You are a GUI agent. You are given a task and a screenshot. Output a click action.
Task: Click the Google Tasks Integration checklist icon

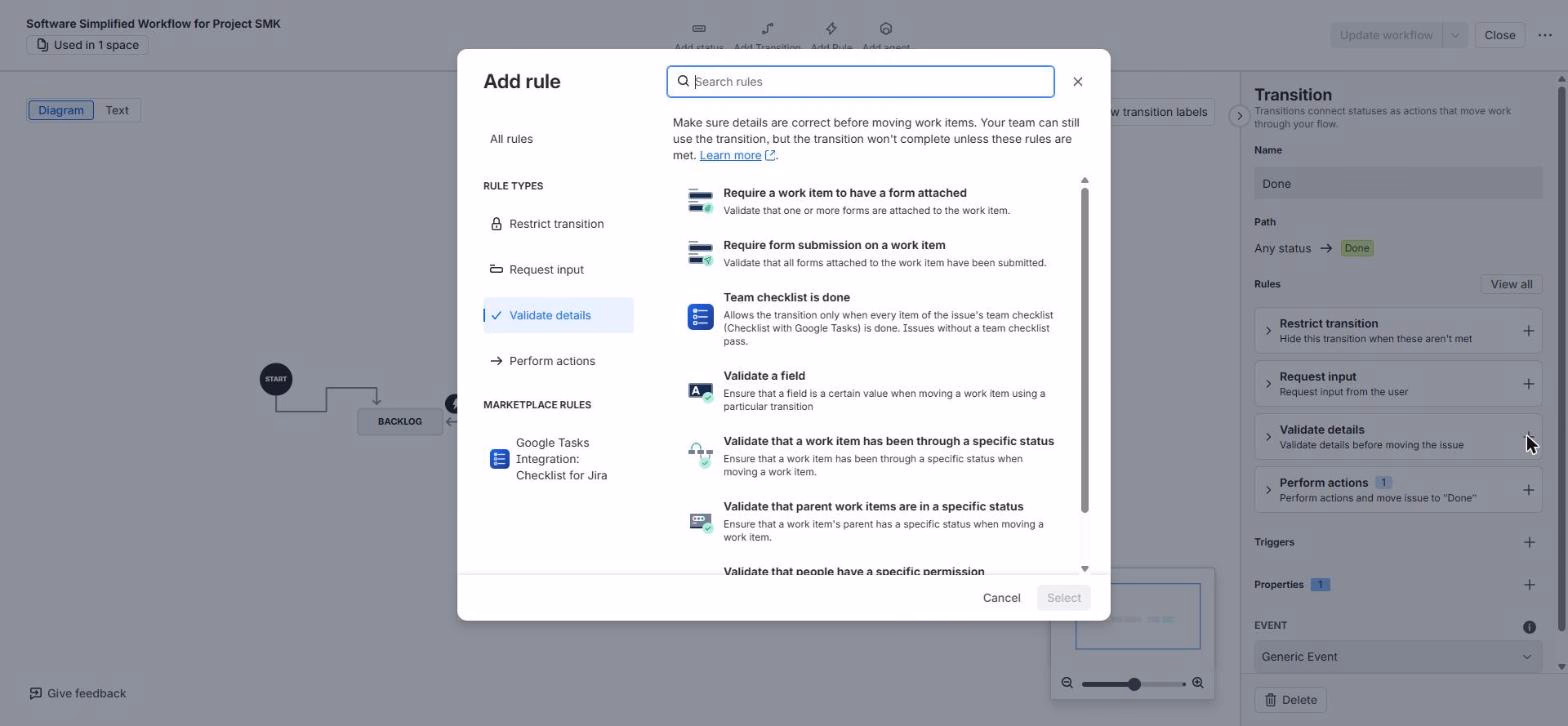499,459
